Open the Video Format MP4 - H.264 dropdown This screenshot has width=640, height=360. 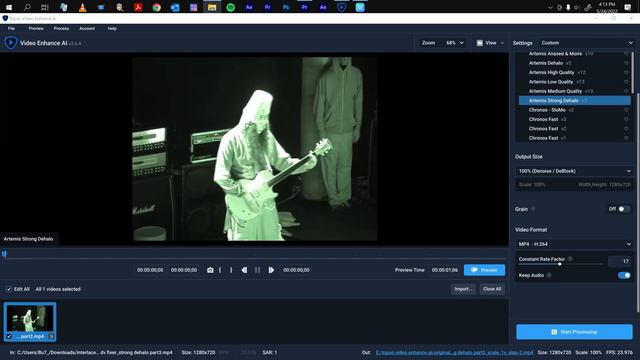(x=575, y=244)
